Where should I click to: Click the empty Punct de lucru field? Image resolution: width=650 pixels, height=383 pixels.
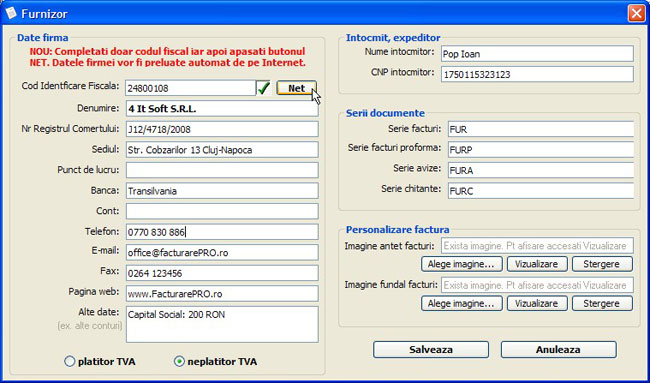pyautogui.click(x=222, y=170)
